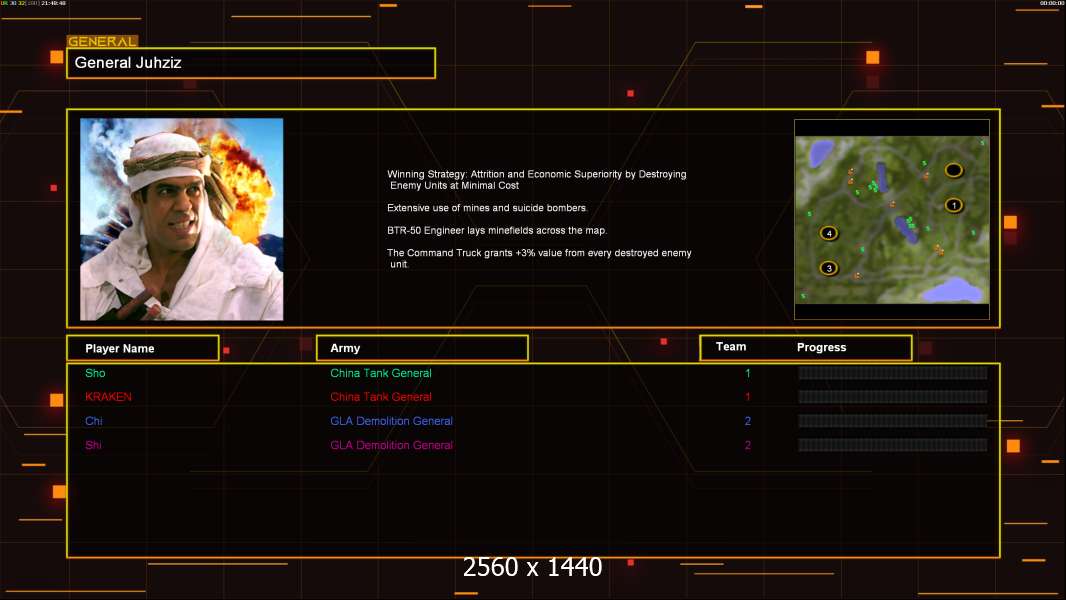Click the timer readout in top-right corner
1066x600 pixels.
1052,3
